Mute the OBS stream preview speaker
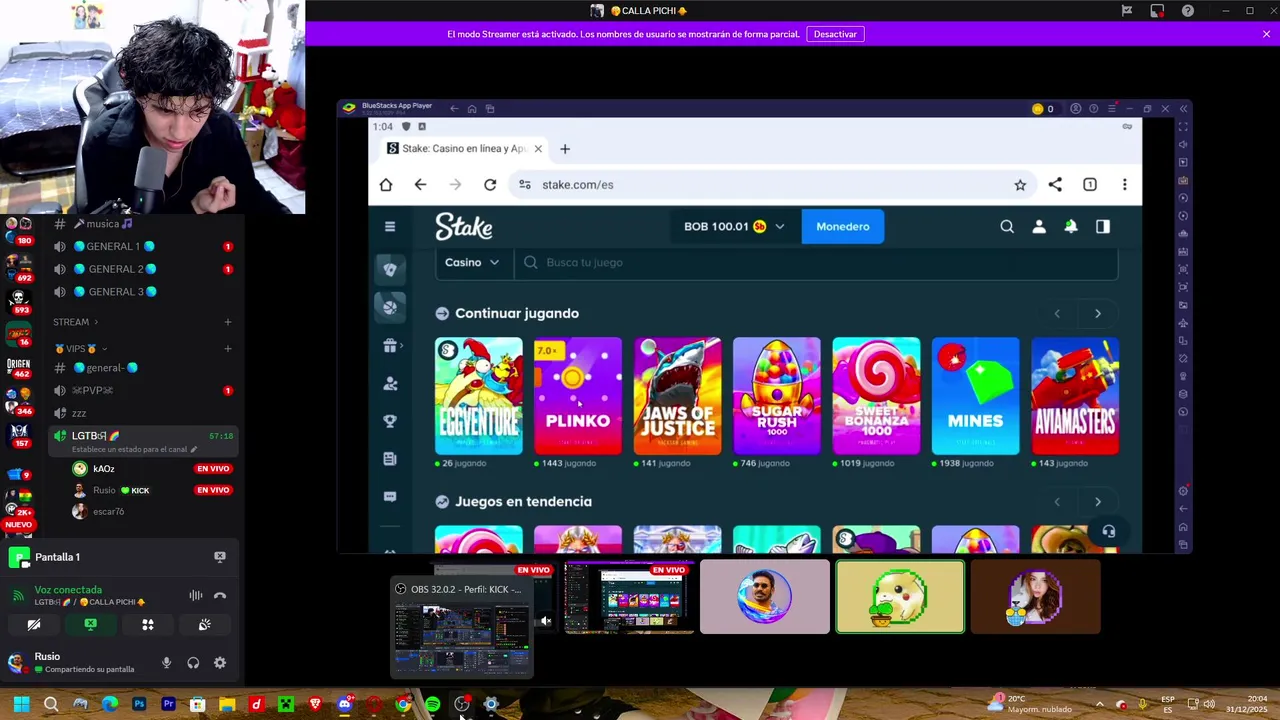The height and width of the screenshot is (720, 1280). point(545,621)
